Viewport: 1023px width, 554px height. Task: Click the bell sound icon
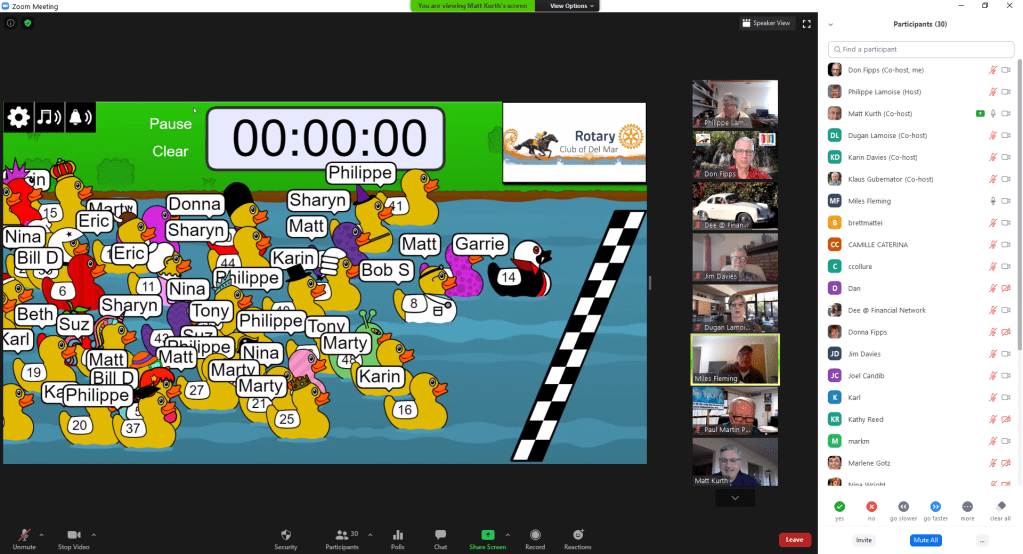tap(80, 118)
